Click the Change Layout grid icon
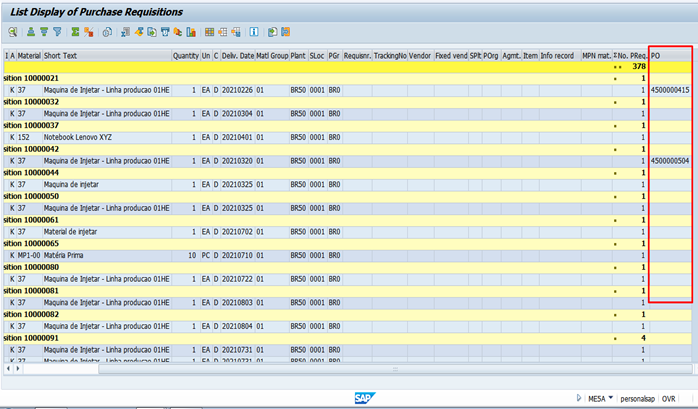The height and width of the screenshot is (409, 698). (x=208, y=32)
